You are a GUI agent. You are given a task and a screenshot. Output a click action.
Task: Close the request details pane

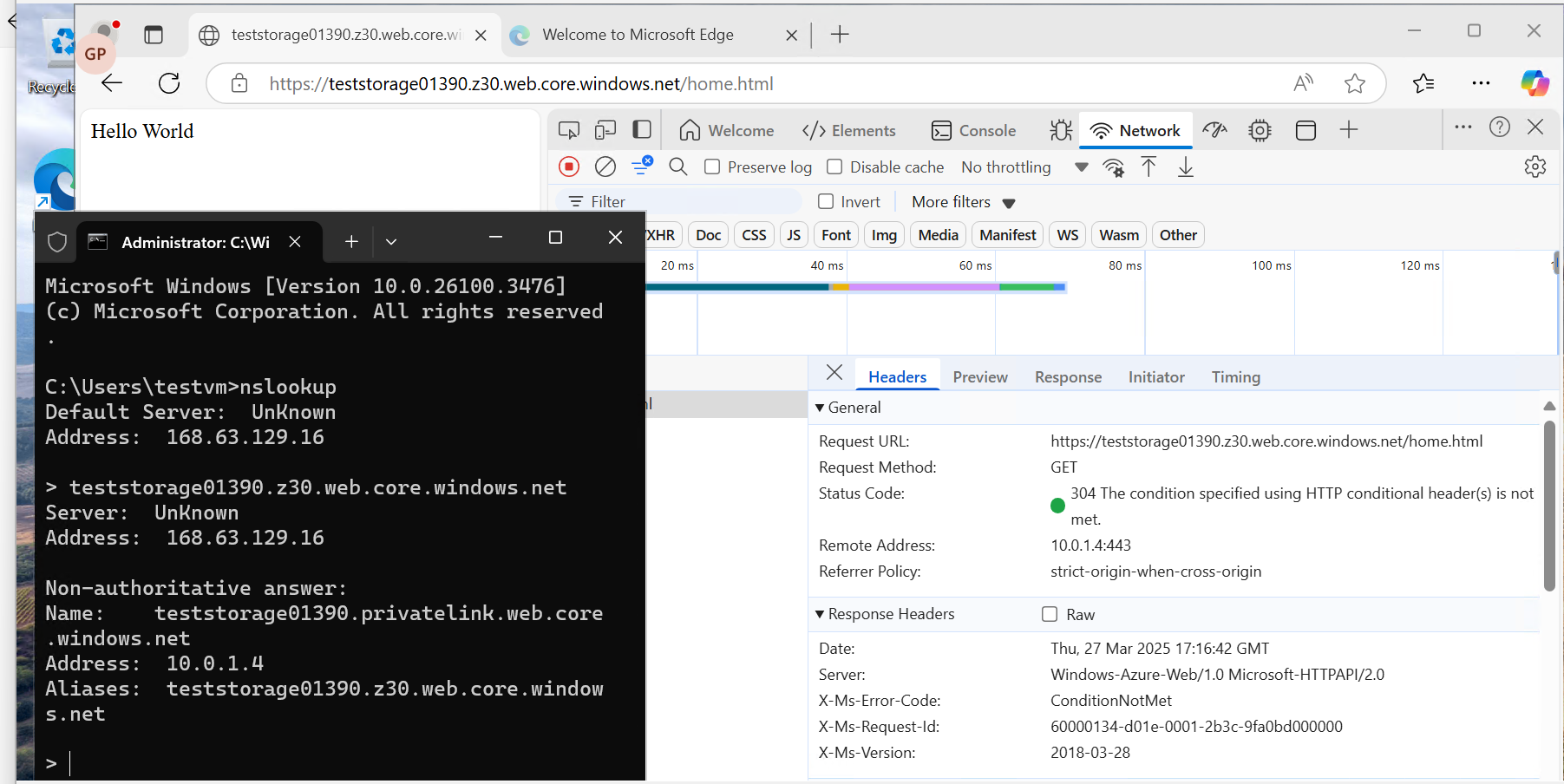834,373
